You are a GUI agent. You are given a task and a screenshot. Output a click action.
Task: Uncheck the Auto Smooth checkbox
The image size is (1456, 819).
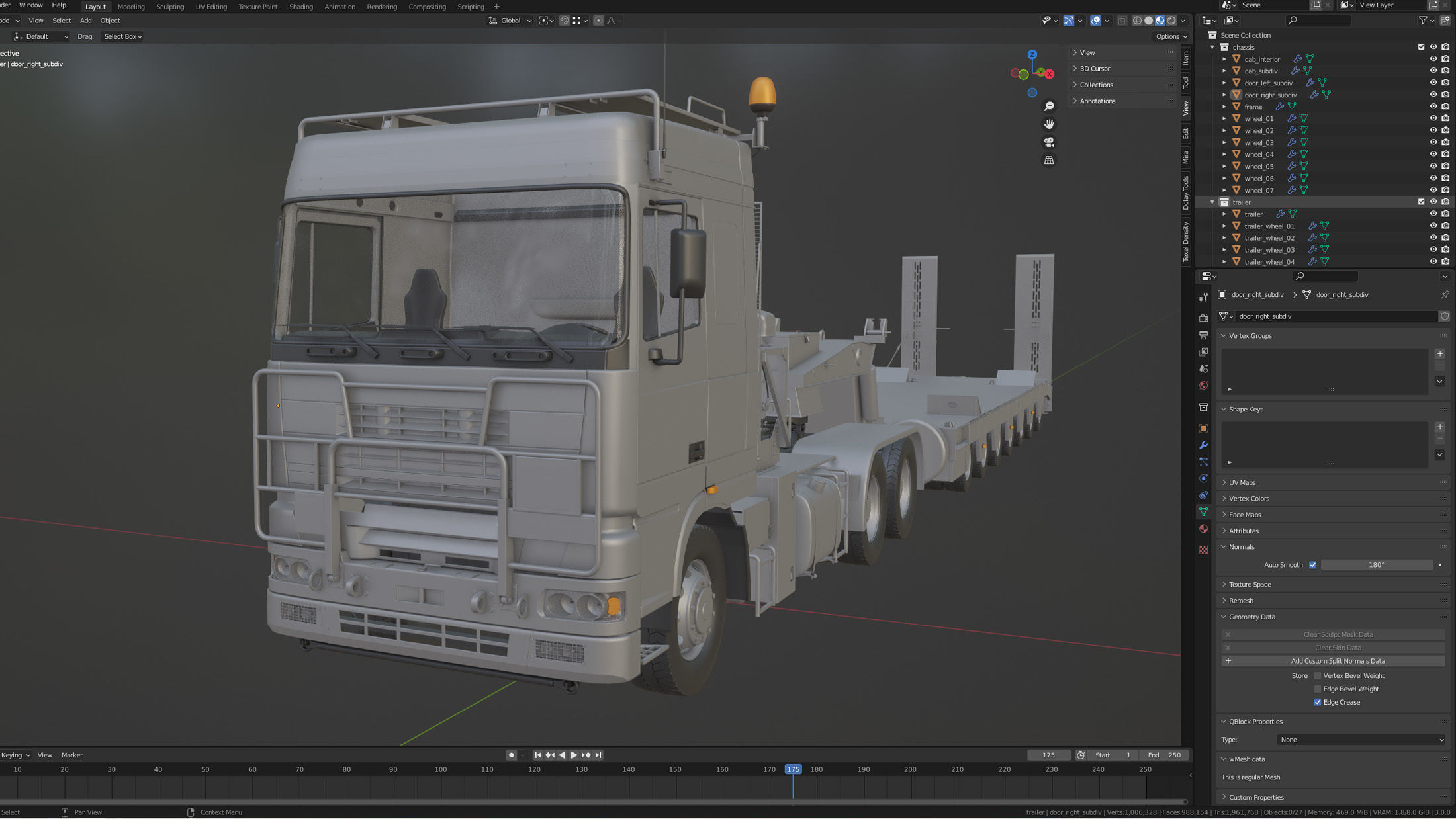click(x=1313, y=565)
